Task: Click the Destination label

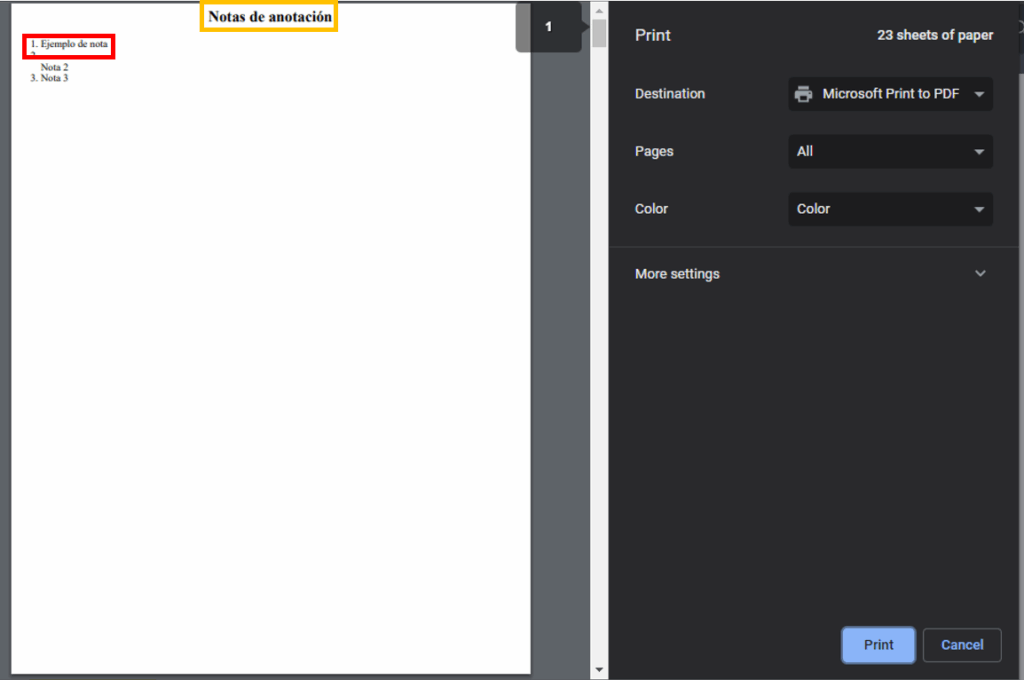Action: (669, 94)
